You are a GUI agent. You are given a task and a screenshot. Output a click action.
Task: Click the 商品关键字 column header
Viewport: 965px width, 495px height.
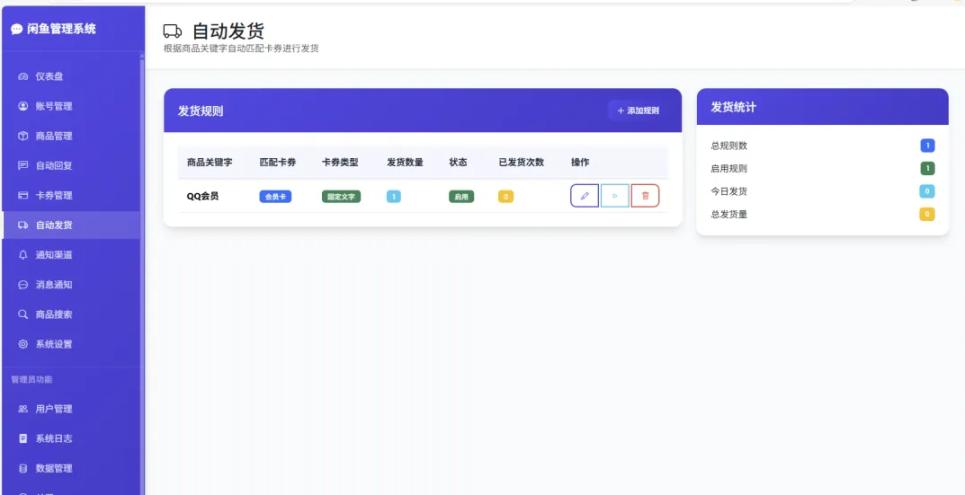point(210,162)
